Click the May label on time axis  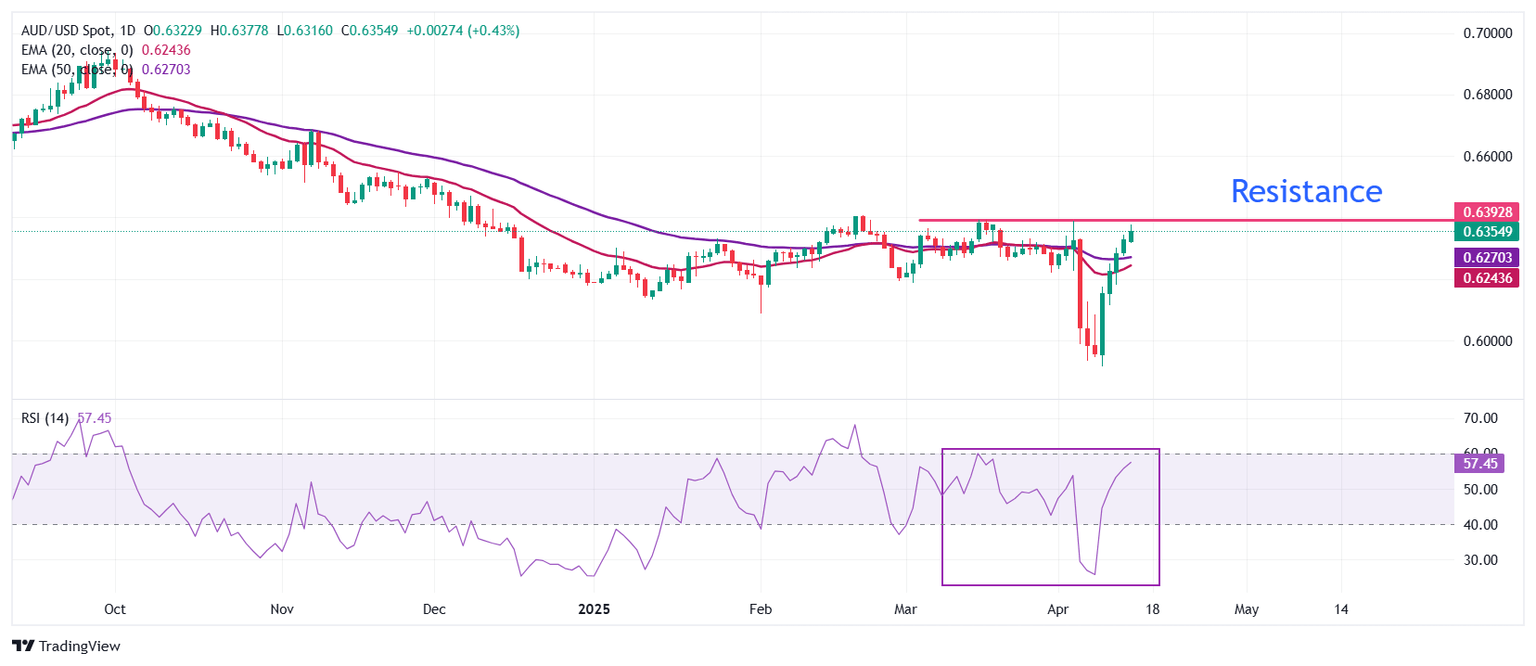tap(1246, 608)
